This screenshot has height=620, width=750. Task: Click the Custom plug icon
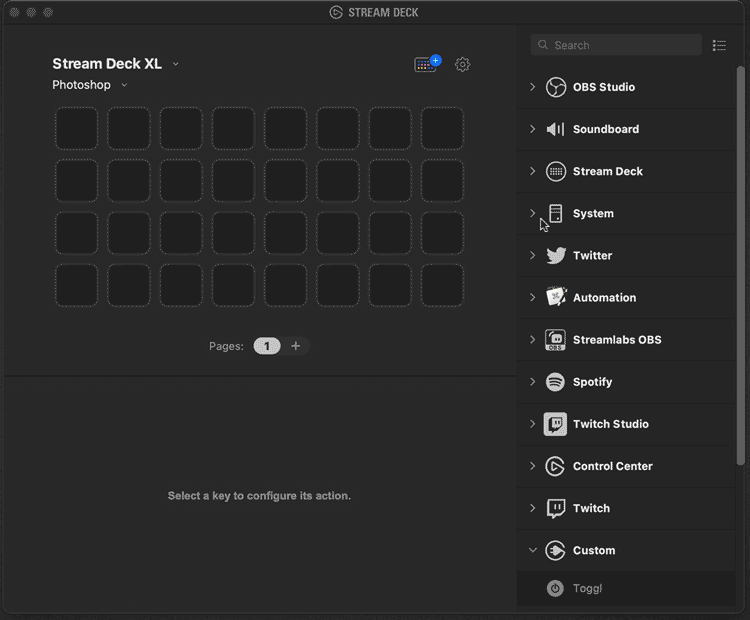coord(555,550)
